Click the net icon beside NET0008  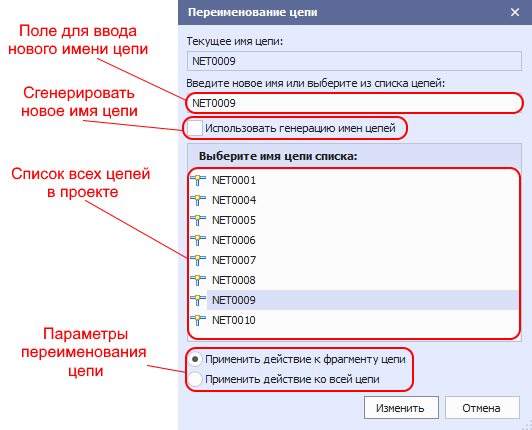pos(198,280)
